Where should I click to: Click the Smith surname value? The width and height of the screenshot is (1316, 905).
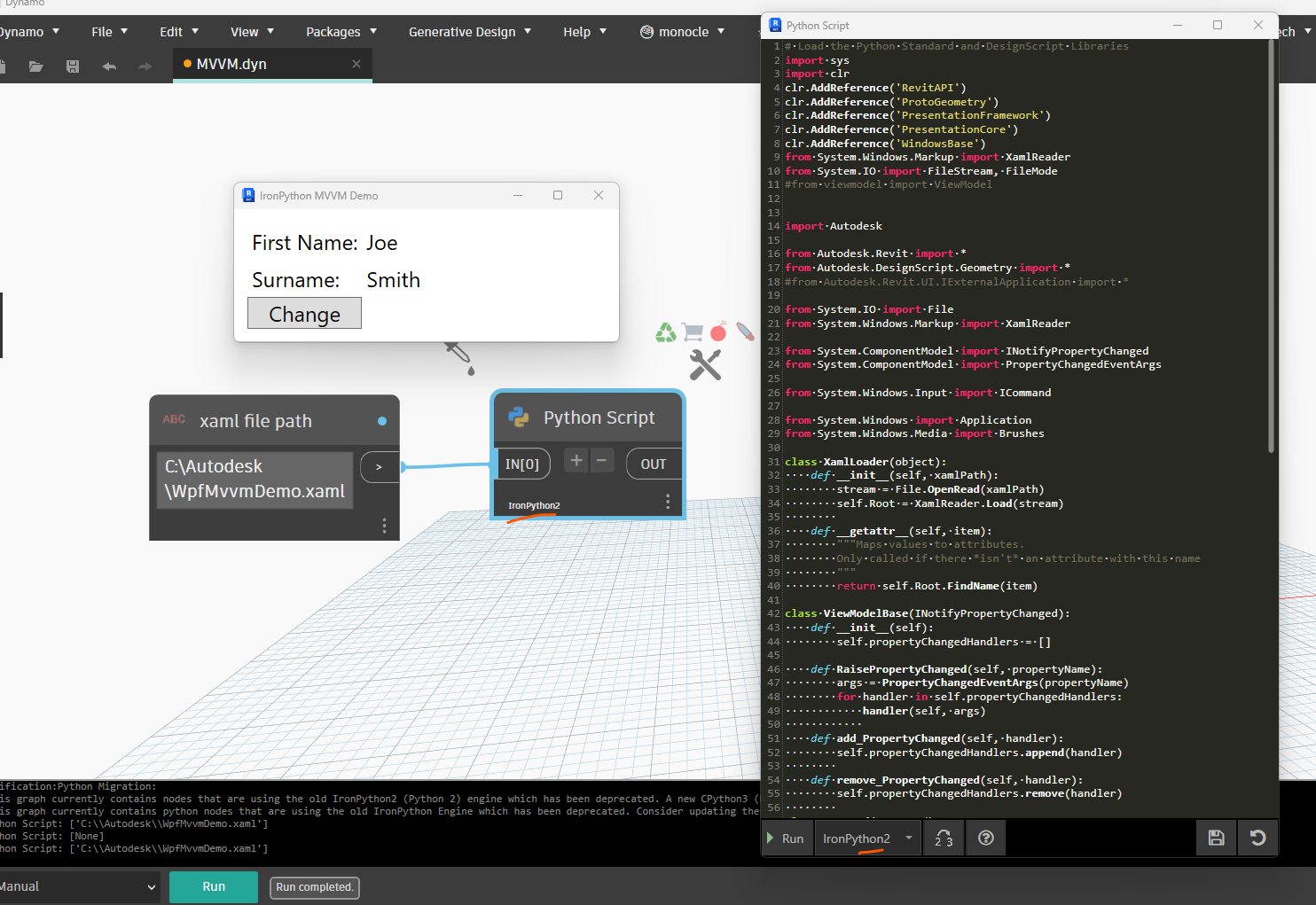pyautogui.click(x=394, y=280)
